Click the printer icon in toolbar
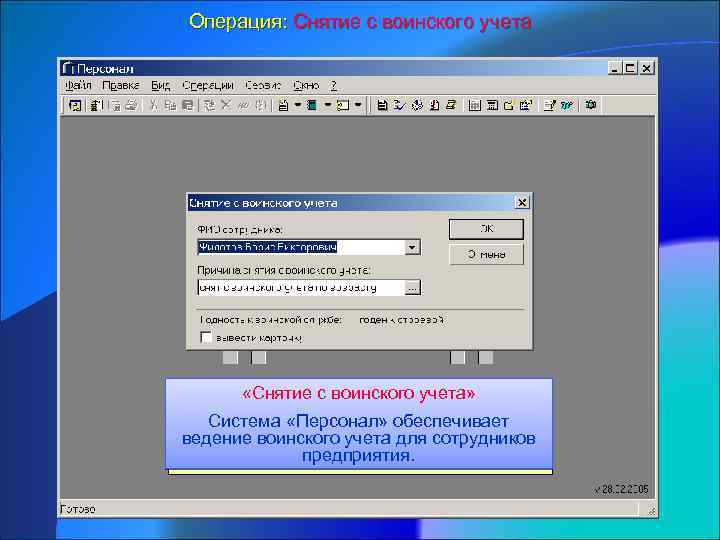The height and width of the screenshot is (540, 720). [131, 105]
